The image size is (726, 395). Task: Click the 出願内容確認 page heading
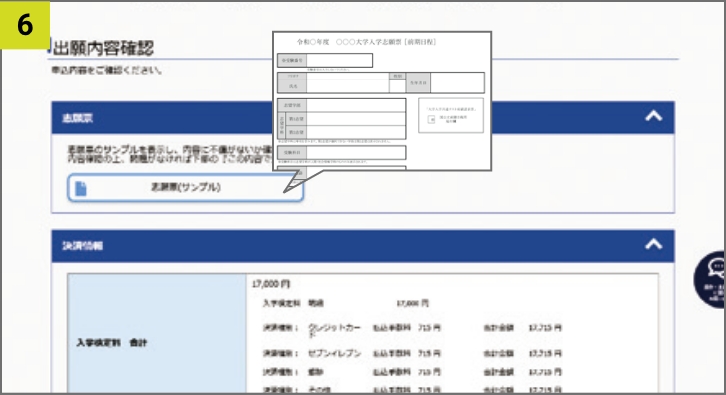103,48
